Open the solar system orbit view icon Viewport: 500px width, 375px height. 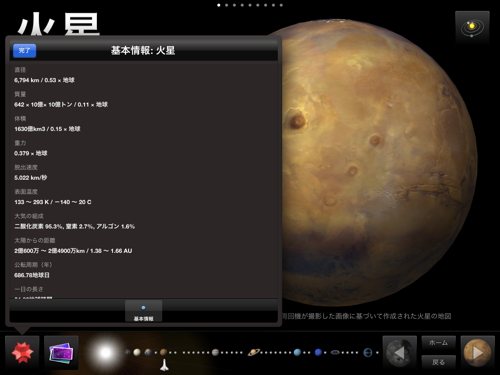point(472,28)
